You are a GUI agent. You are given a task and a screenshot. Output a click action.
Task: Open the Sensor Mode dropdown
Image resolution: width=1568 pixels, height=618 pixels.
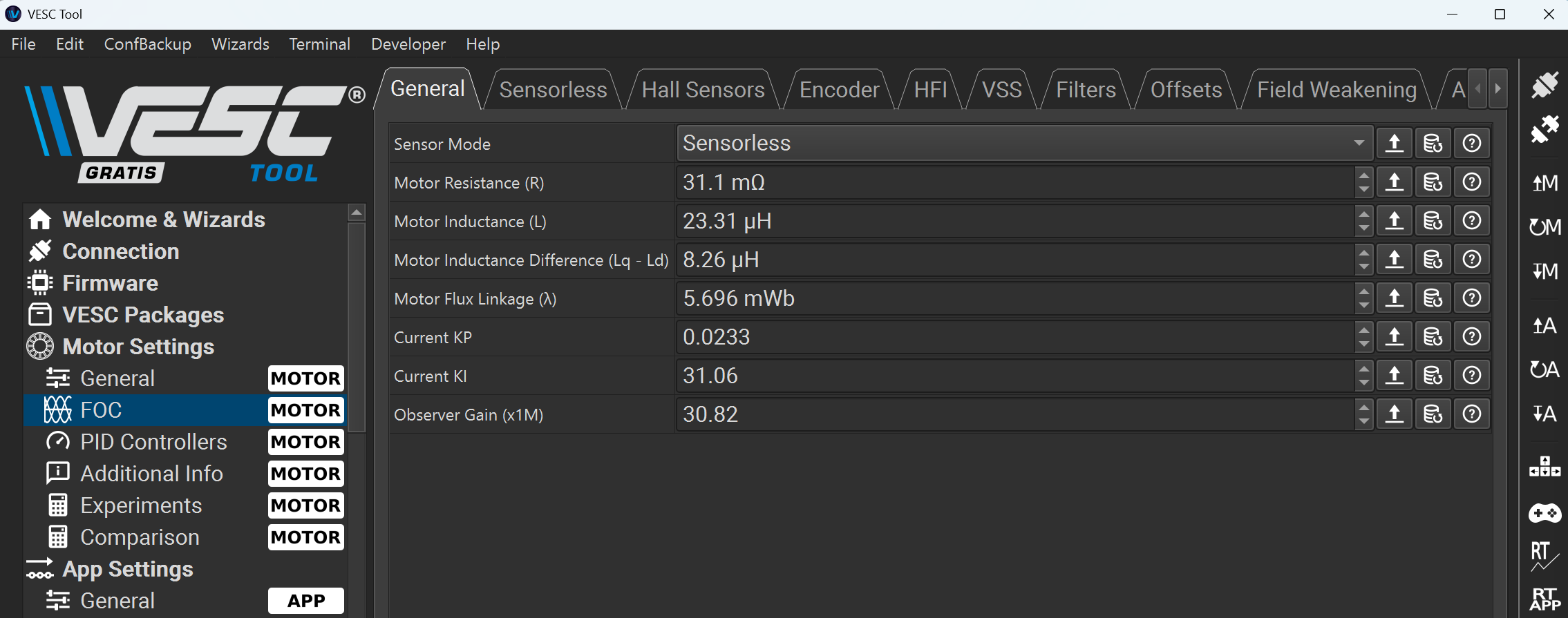[x=1024, y=143]
